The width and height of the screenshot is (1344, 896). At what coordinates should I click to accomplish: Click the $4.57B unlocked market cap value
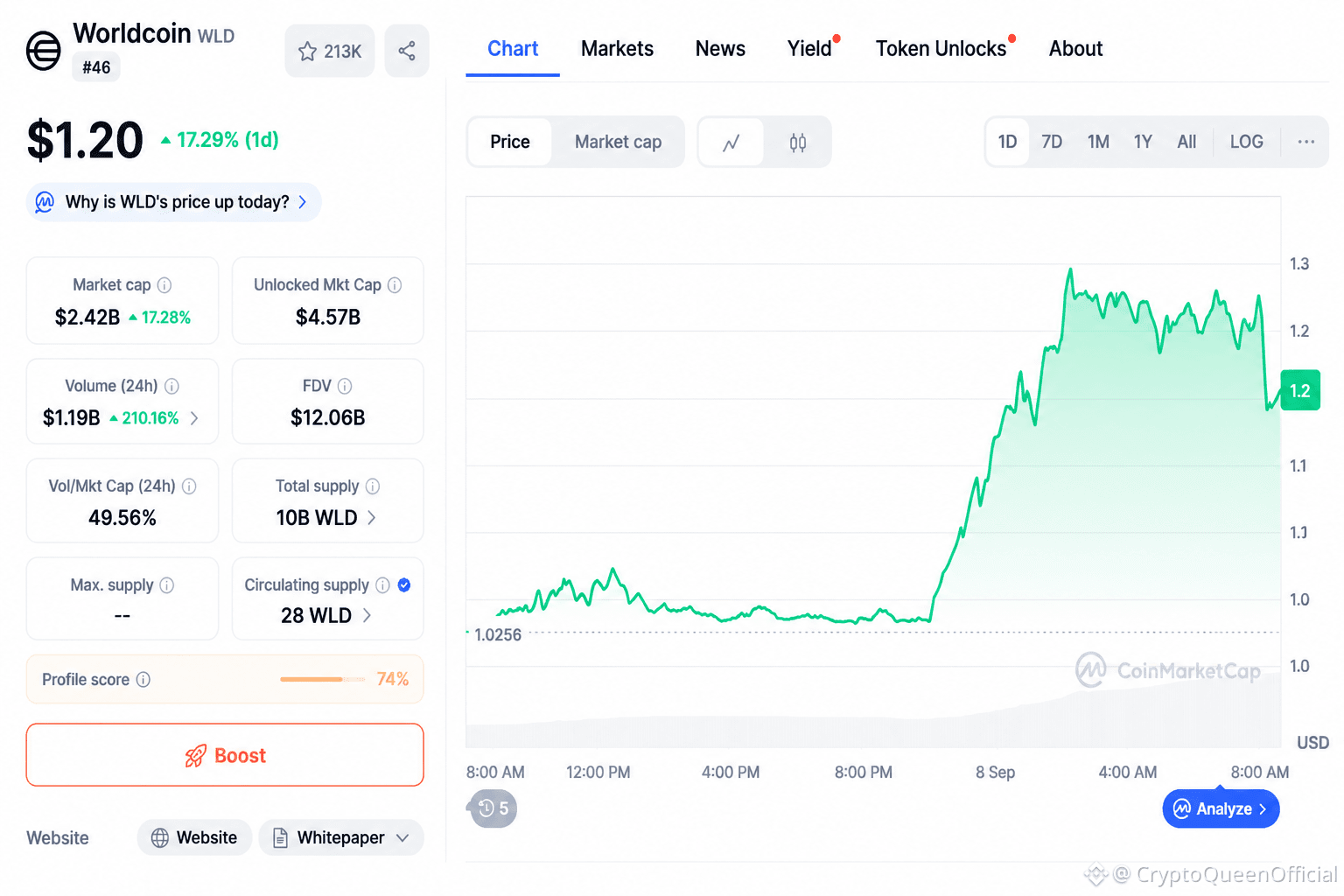[328, 318]
